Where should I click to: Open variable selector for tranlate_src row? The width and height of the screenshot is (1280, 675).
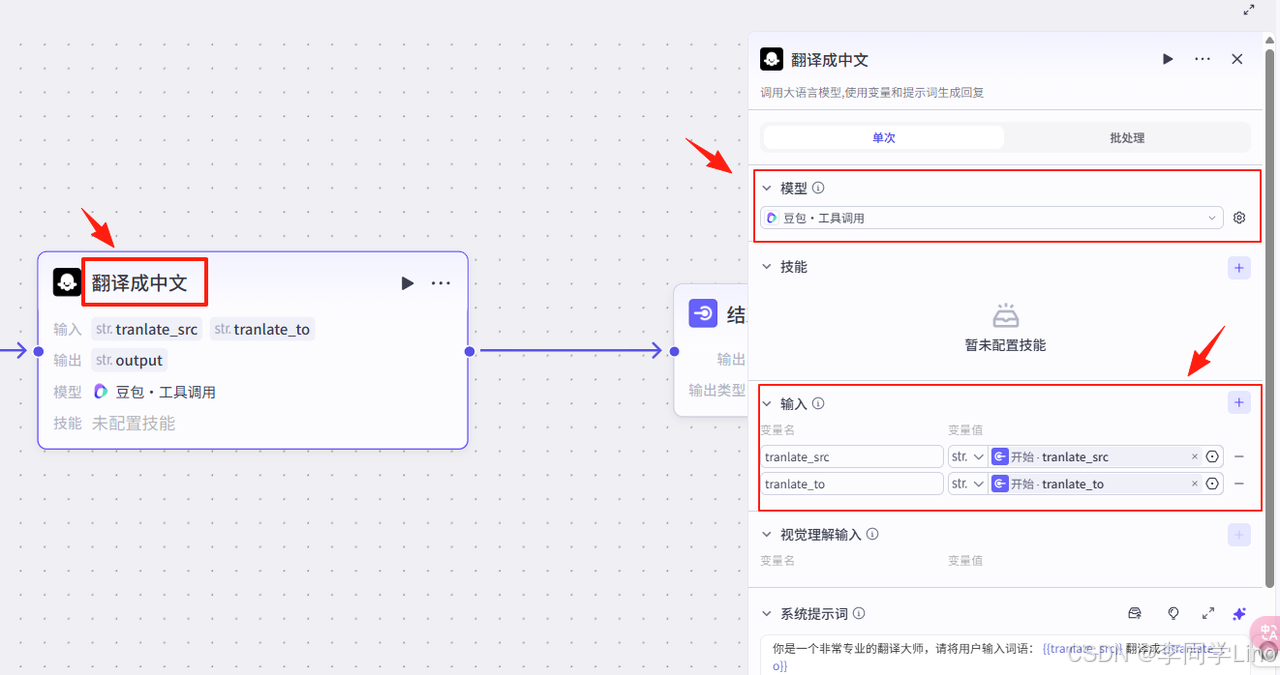point(1213,457)
